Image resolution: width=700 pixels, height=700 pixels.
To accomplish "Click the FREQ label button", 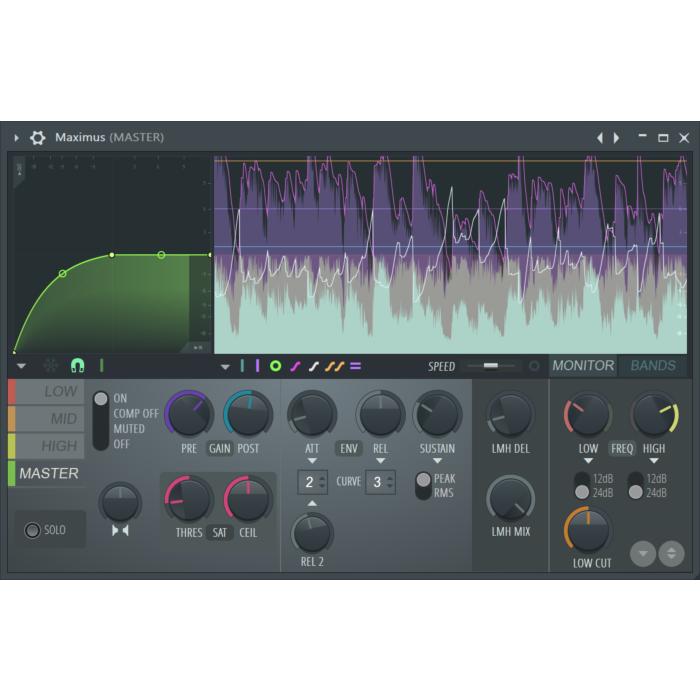I will click(x=622, y=448).
